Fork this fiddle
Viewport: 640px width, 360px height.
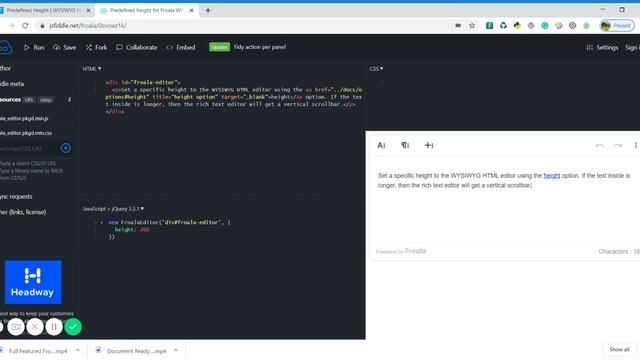click(97, 47)
